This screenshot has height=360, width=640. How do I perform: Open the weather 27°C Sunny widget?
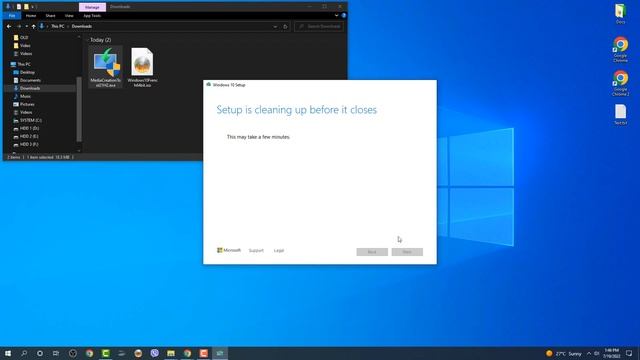coord(564,353)
